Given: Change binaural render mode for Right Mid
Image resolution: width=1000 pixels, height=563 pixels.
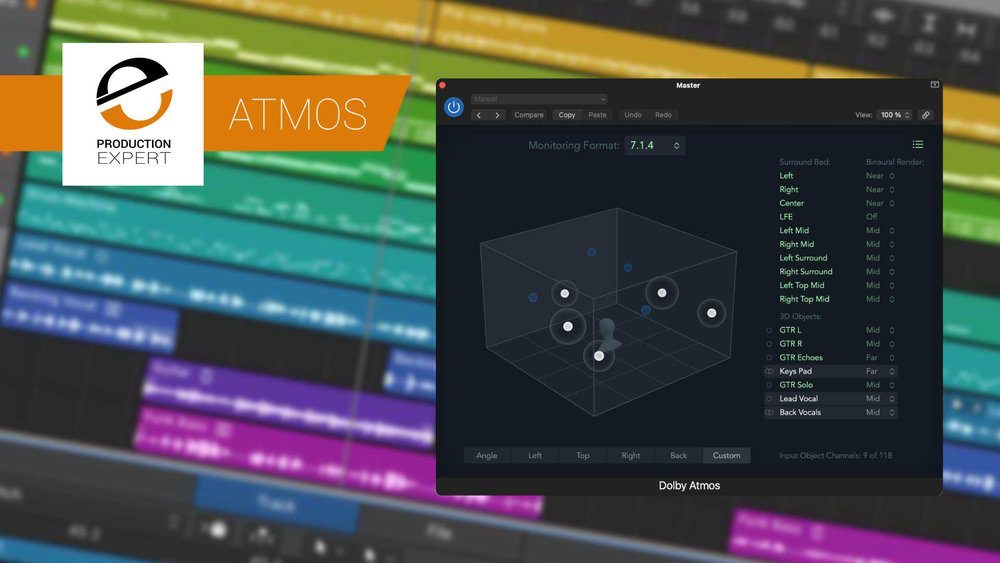Looking at the screenshot, I should point(880,244).
